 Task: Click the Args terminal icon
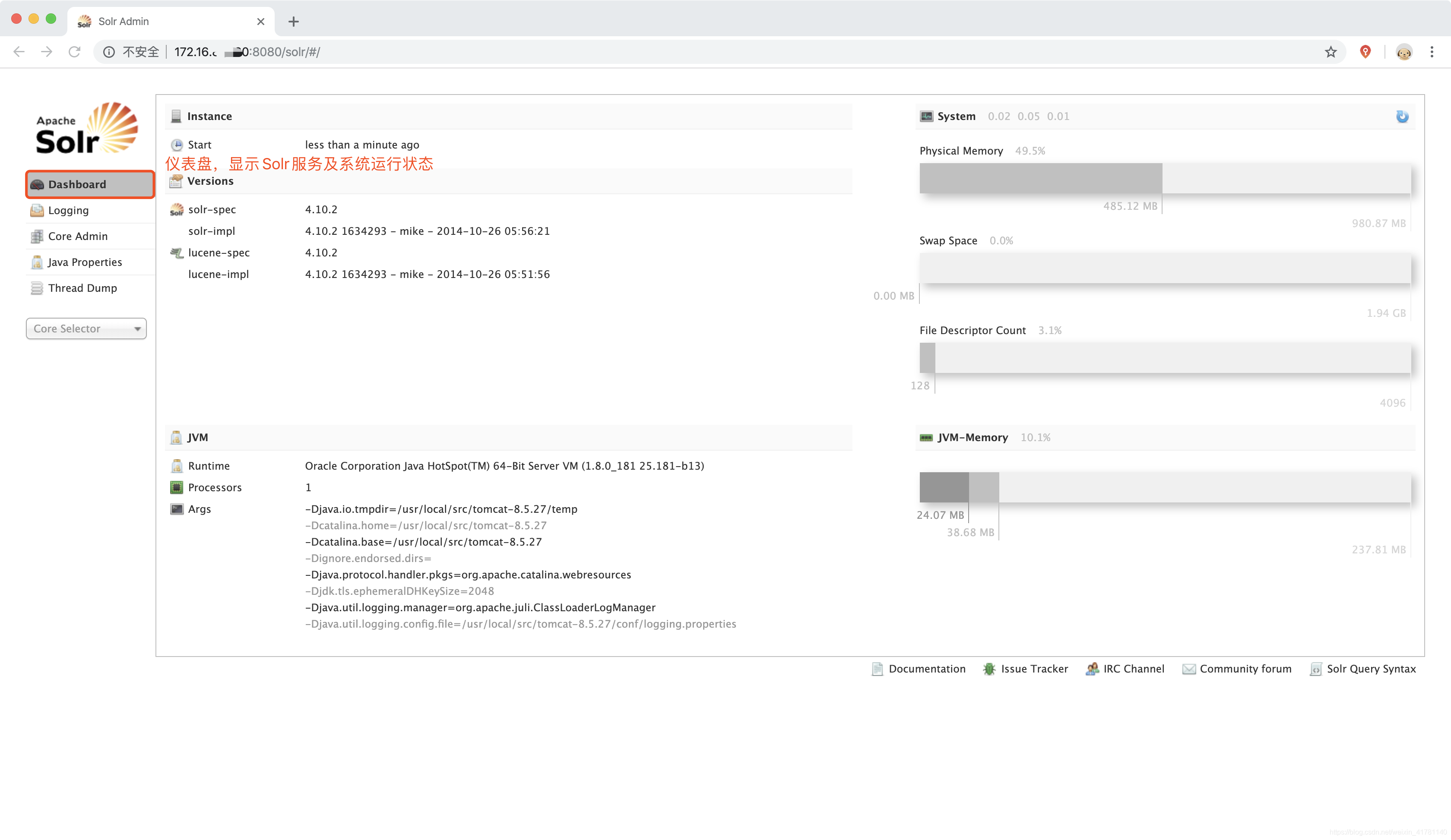177,509
